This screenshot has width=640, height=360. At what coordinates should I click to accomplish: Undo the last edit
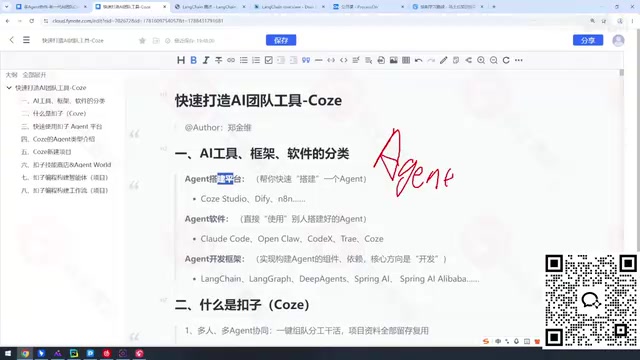418,60
